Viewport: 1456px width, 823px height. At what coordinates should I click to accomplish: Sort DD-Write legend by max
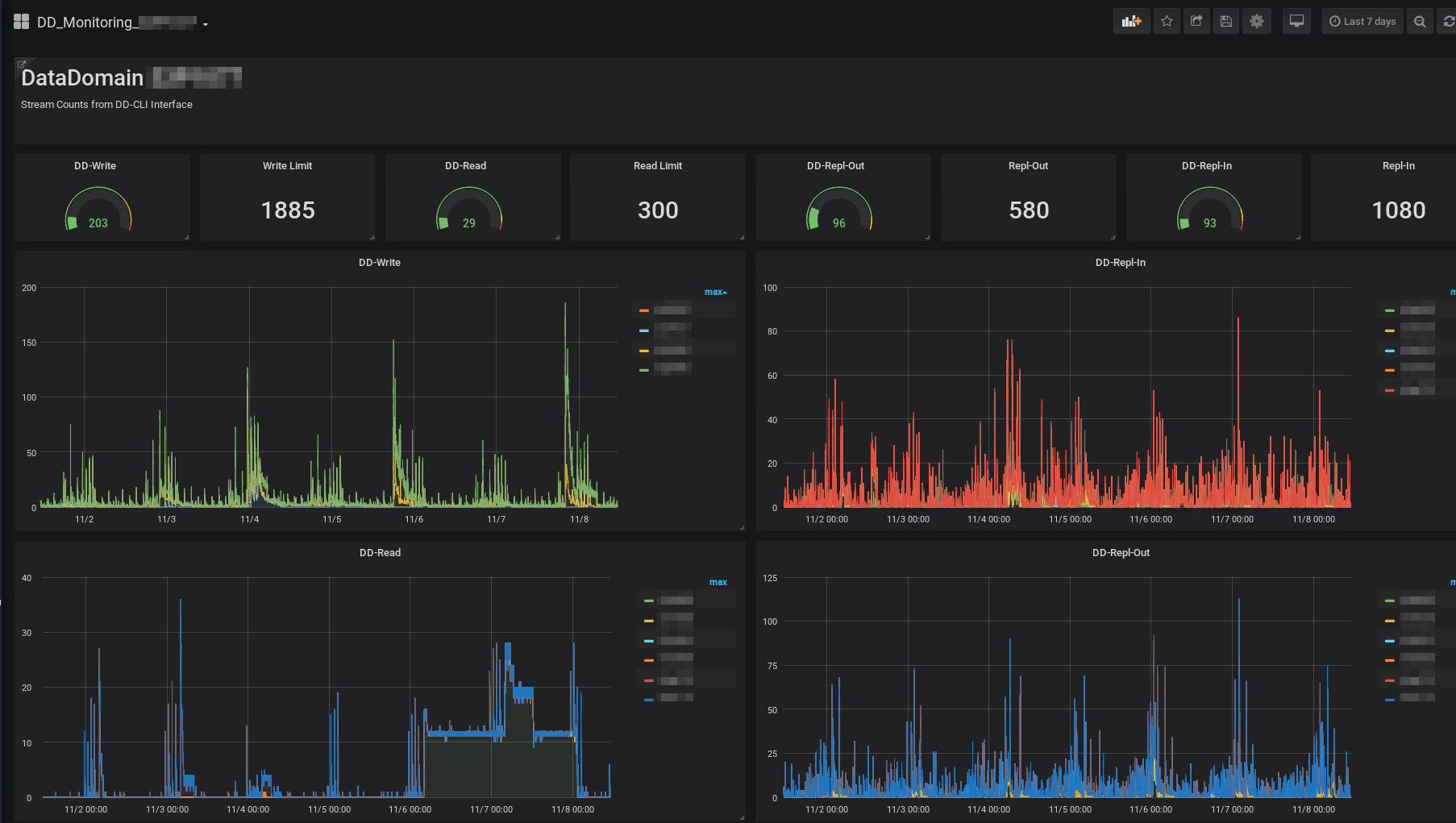click(x=715, y=292)
